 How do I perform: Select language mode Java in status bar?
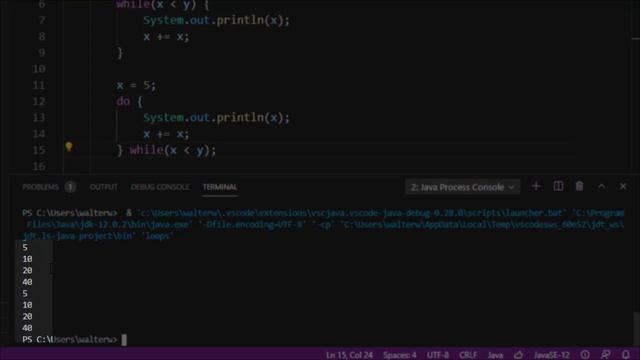495,355
